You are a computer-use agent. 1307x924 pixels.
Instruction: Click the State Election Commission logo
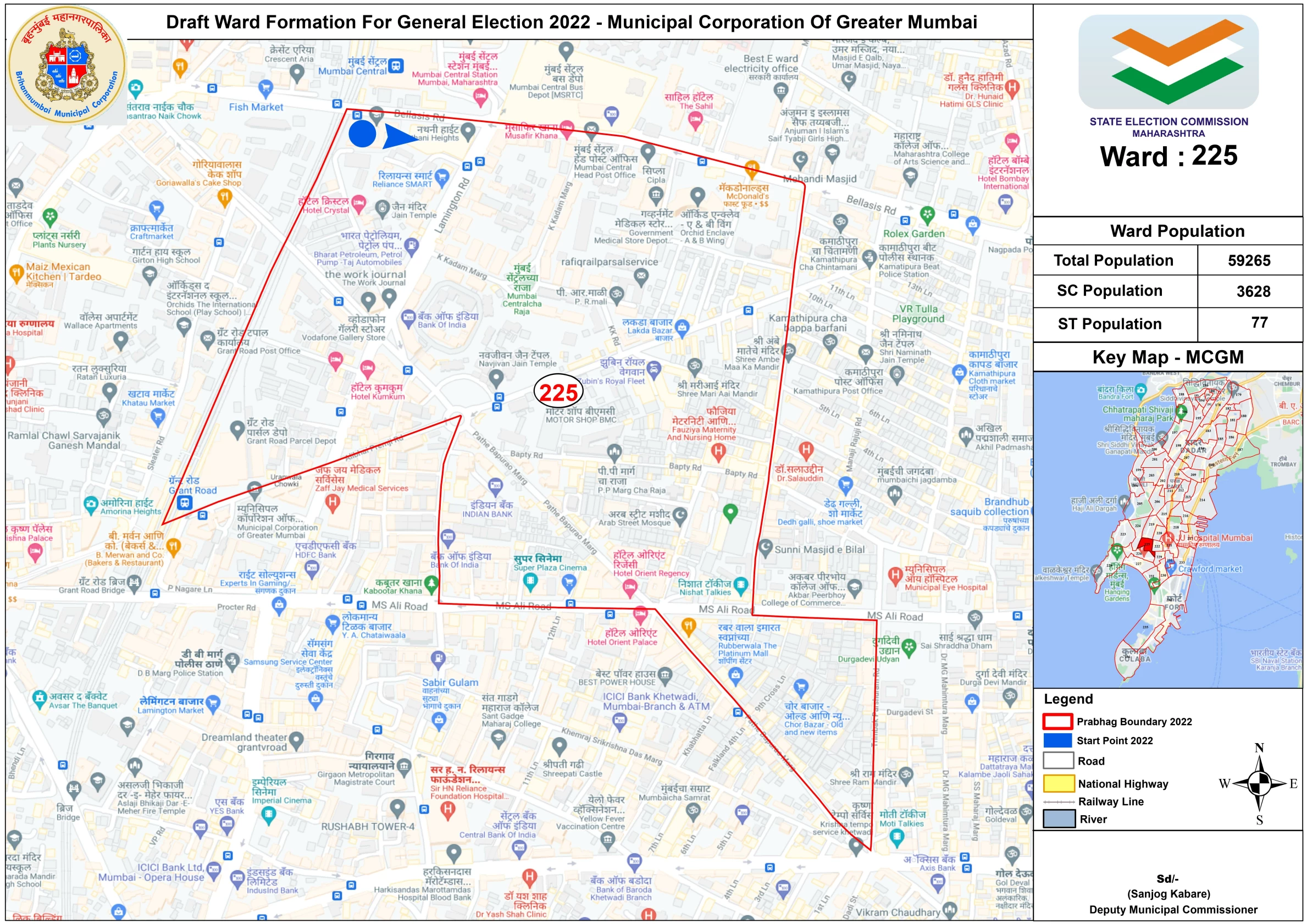1168,62
